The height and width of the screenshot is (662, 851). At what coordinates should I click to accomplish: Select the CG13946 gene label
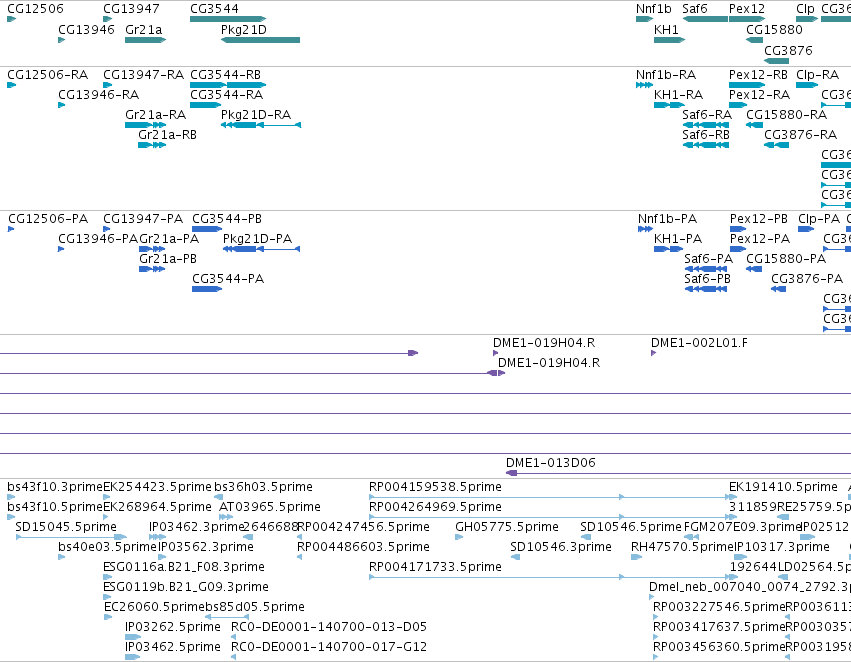(x=86, y=29)
